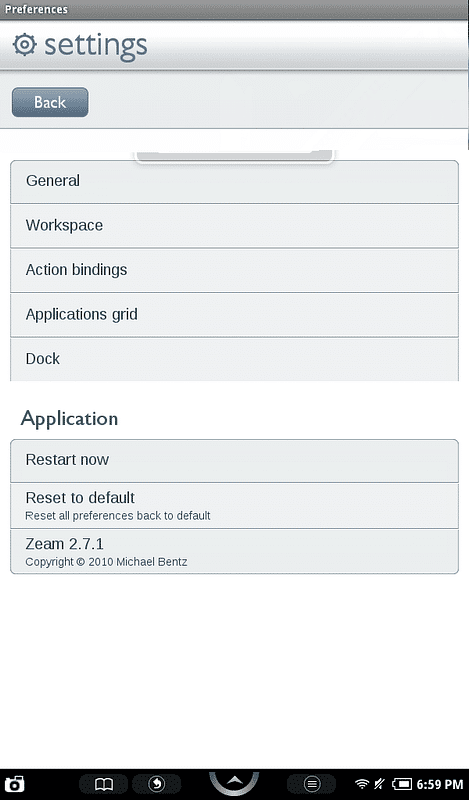Tap Zeam 2.7.1 version entry

(234, 552)
